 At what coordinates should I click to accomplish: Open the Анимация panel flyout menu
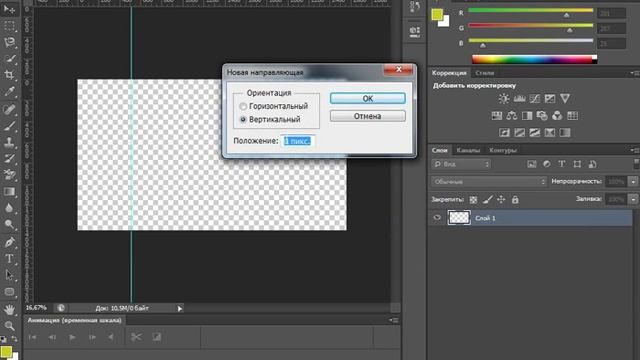coord(394,320)
